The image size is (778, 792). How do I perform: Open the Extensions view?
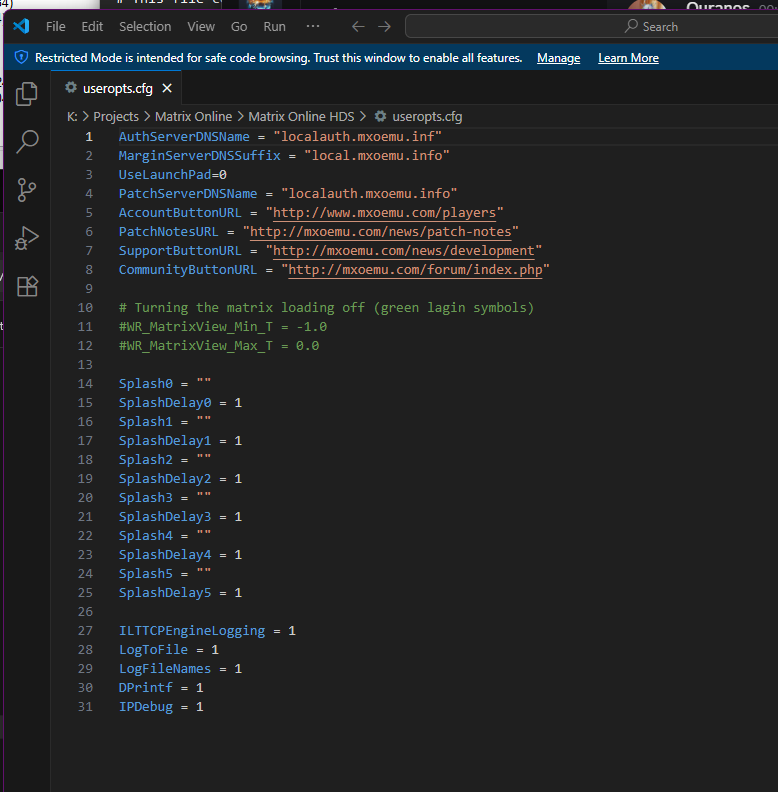[27, 287]
